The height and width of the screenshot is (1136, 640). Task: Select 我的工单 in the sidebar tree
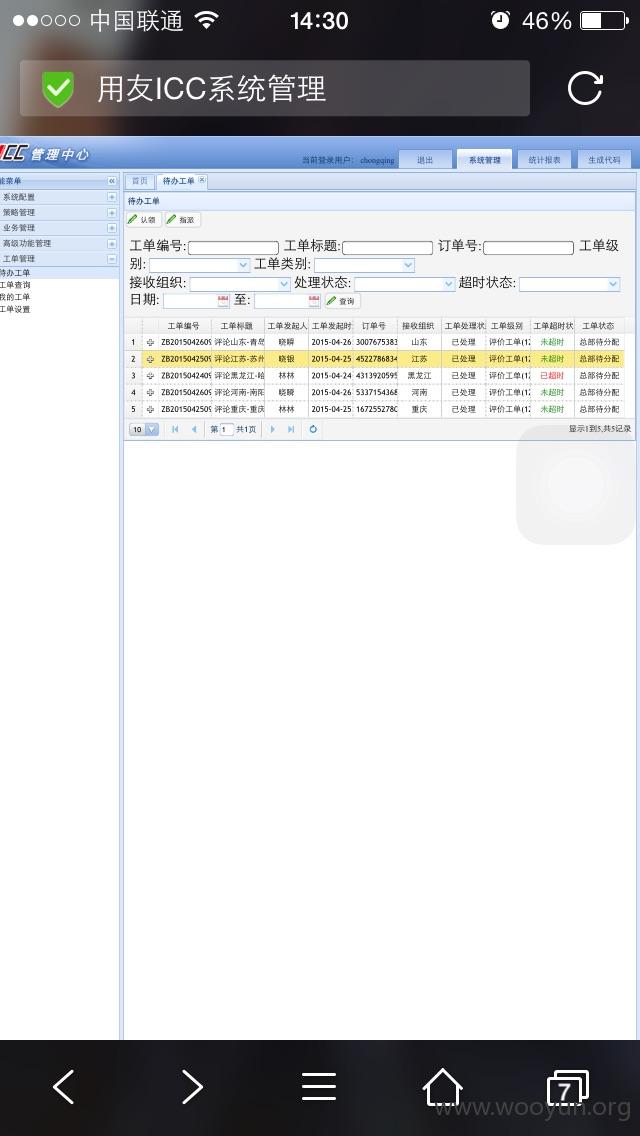point(14,297)
